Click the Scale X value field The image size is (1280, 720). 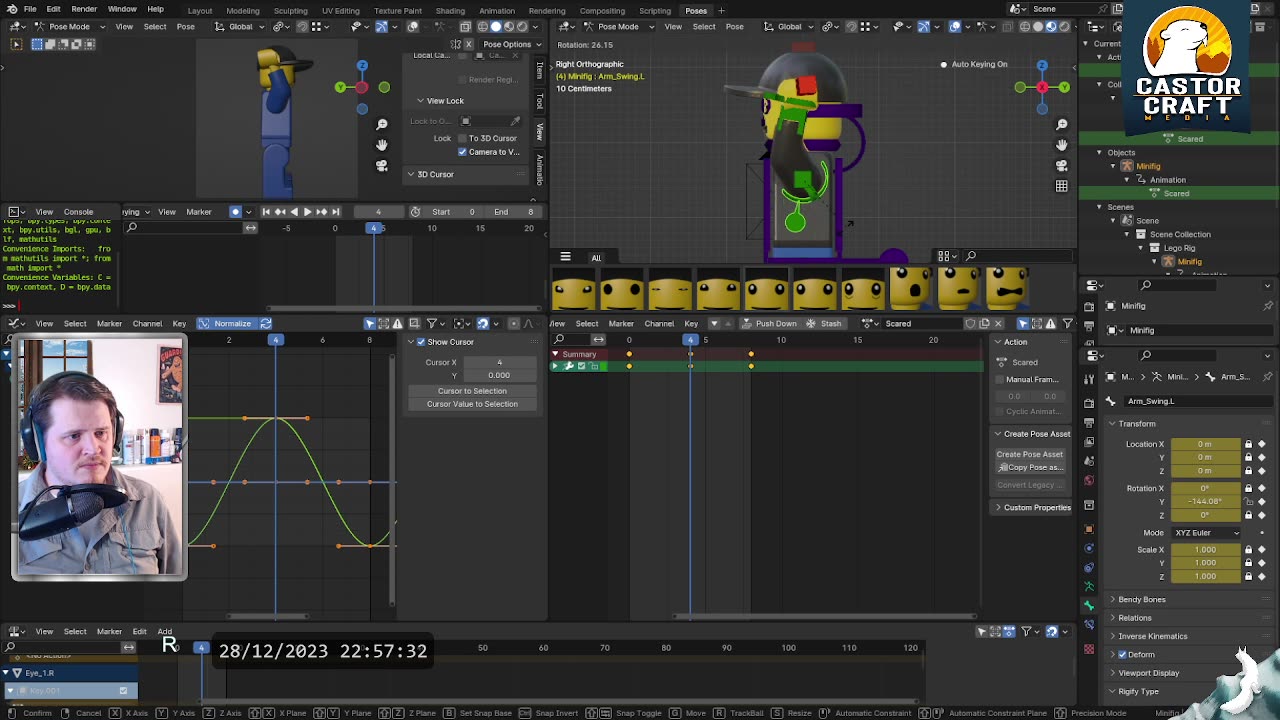click(x=1205, y=550)
